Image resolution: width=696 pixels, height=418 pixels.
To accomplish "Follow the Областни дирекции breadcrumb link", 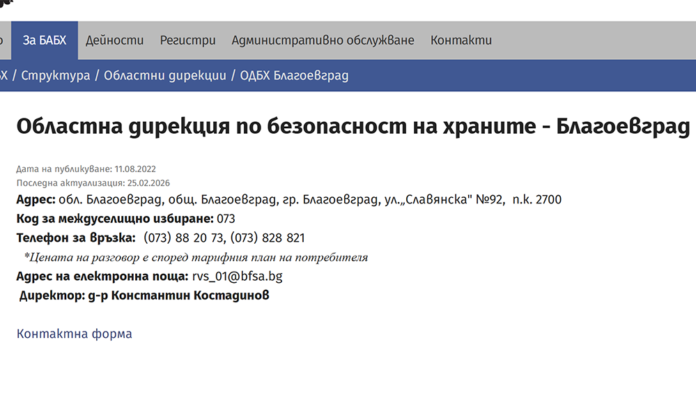I will pyautogui.click(x=165, y=75).
